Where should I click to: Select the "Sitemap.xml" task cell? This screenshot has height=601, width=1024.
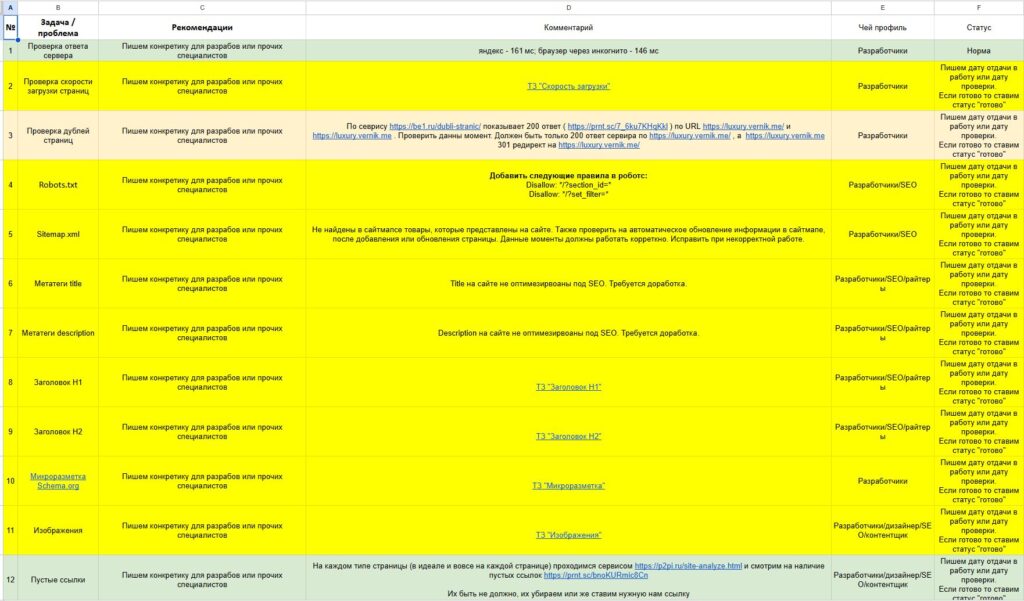(58, 234)
